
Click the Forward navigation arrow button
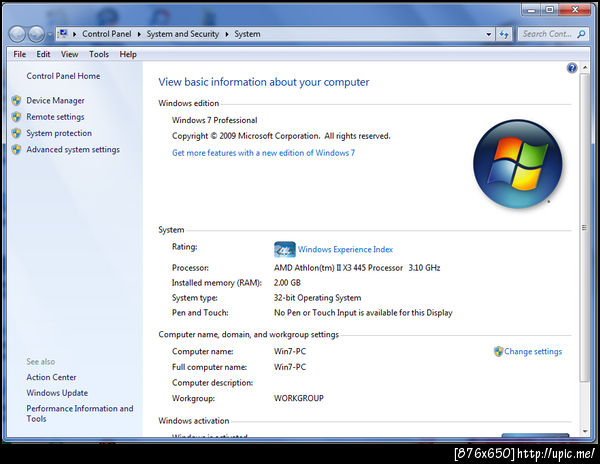coord(37,34)
